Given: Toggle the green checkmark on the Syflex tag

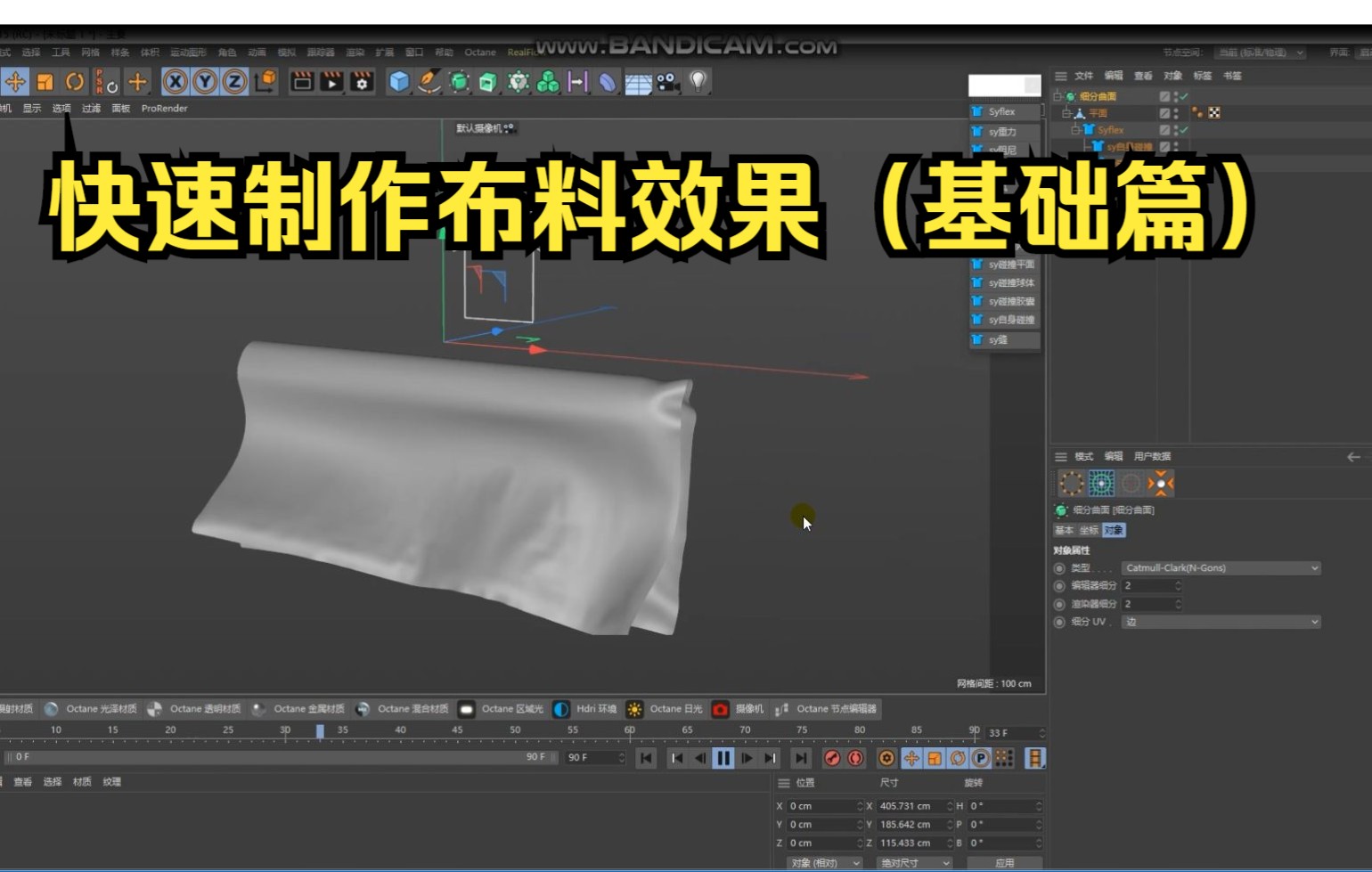Looking at the screenshot, I should [1183, 130].
